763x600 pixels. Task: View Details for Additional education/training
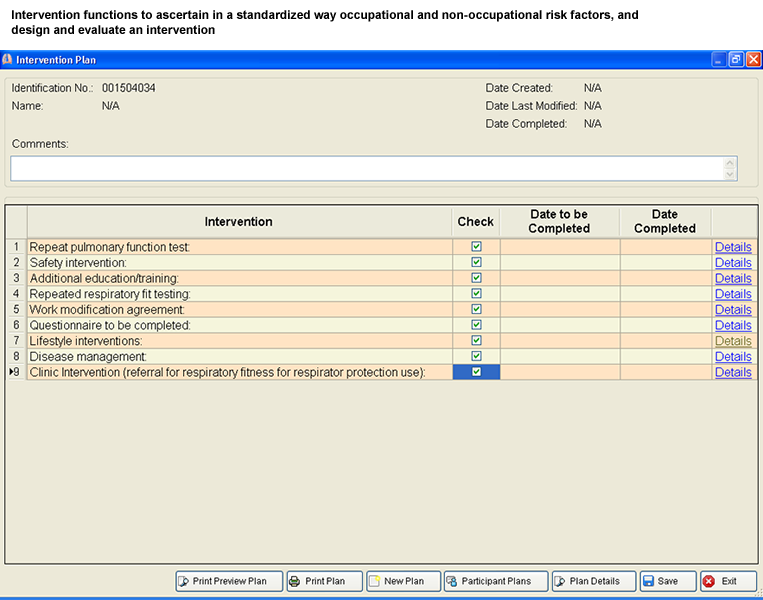pos(733,278)
